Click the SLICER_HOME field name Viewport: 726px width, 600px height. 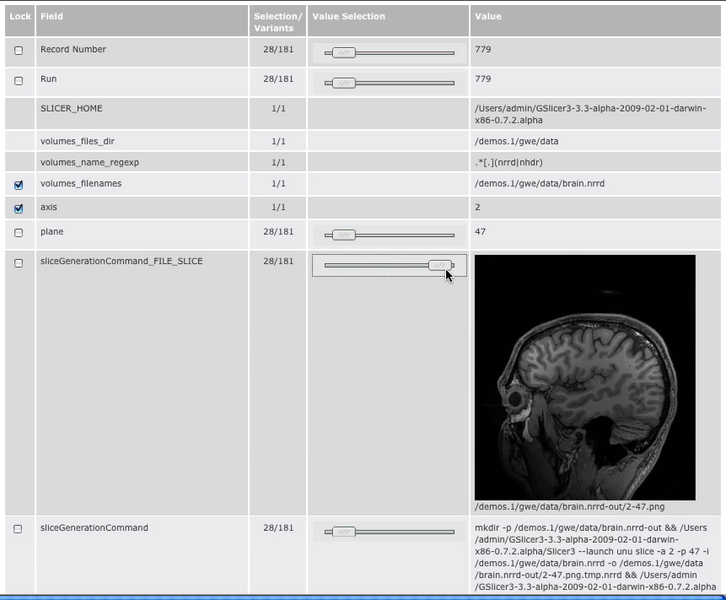point(71,108)
